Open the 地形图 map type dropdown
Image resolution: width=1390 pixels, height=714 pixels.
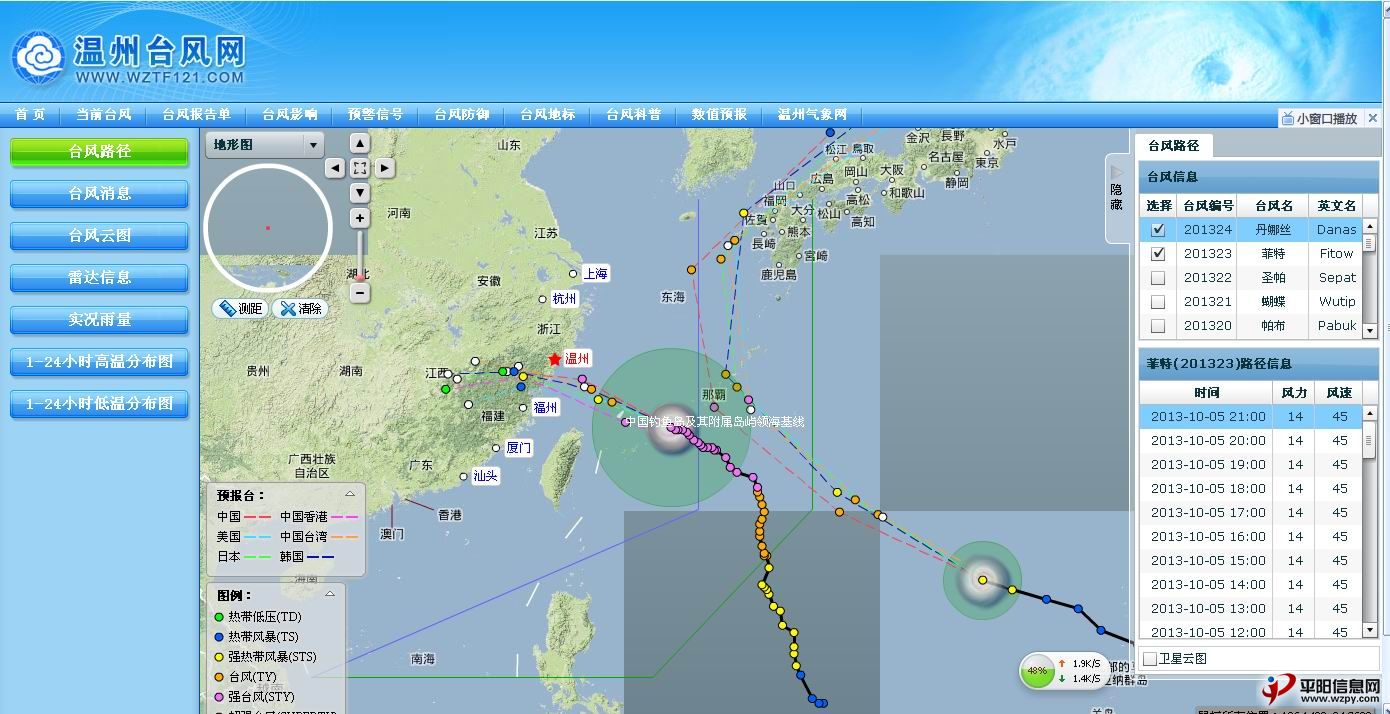coord(265,145)
